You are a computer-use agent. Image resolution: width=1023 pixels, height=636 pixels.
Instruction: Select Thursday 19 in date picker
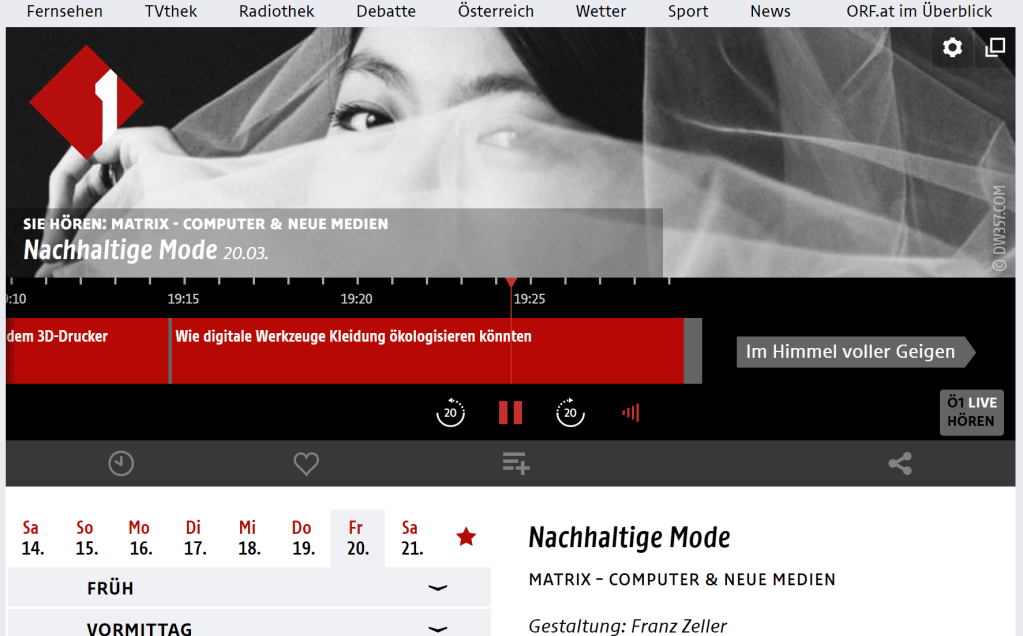tap(302, 538)
